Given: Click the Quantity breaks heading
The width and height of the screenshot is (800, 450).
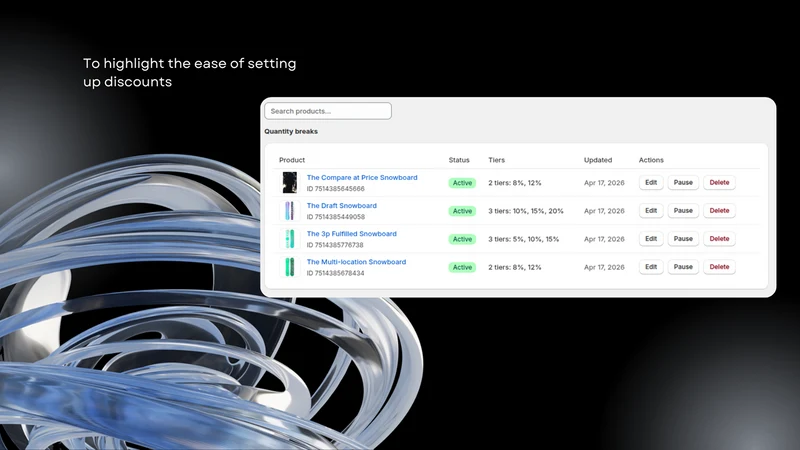Looking at the screenshot, I should click(291, 131).
